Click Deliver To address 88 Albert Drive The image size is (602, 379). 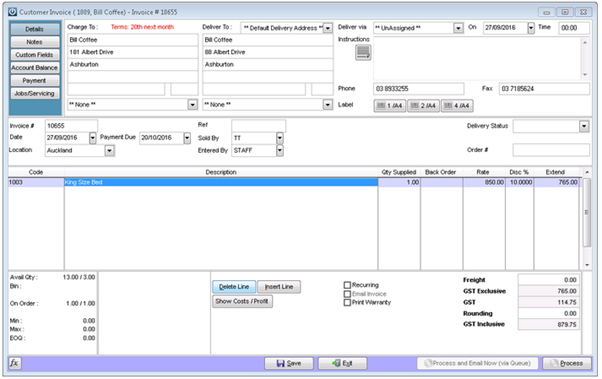268,52
